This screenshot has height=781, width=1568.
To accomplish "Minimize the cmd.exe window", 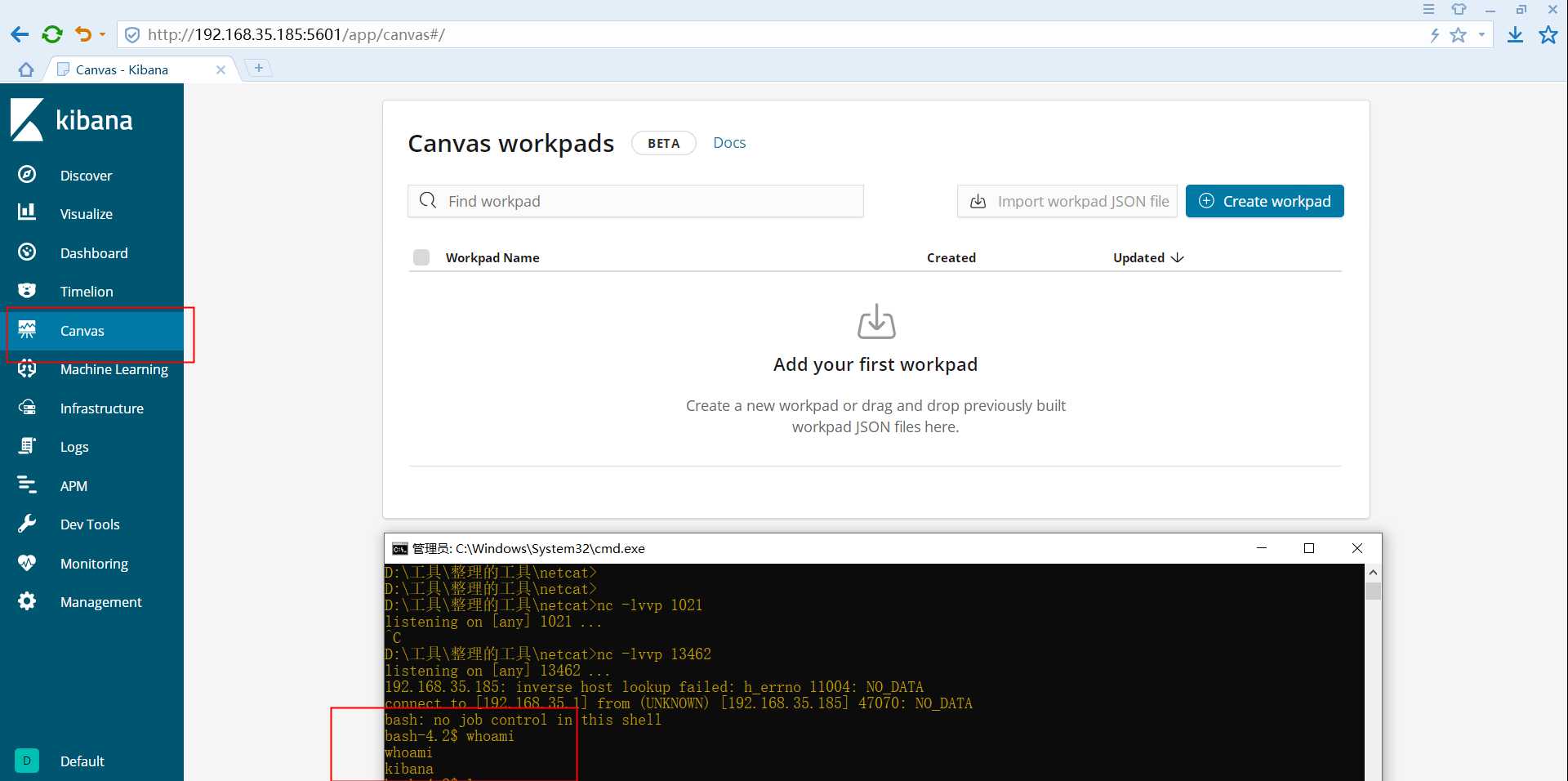I will [x=1262, y=548].
